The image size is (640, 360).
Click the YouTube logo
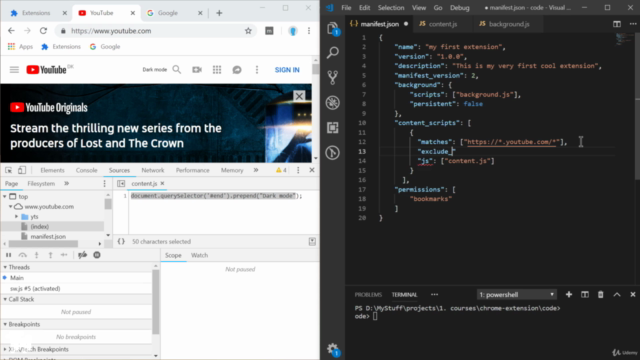click(46, 70)
